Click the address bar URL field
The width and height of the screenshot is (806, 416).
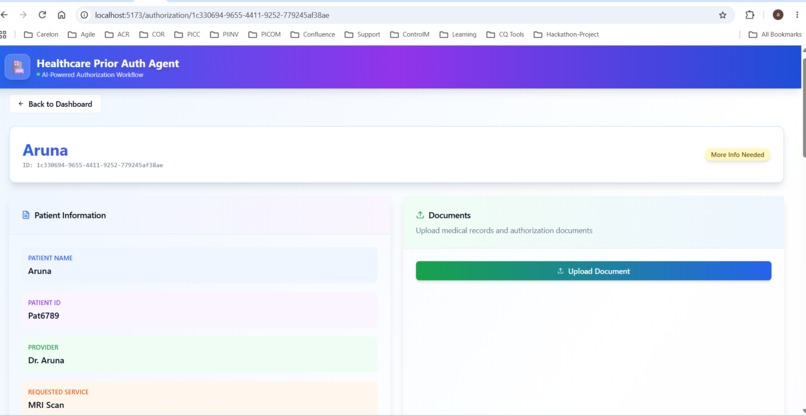tap(405, 15)
